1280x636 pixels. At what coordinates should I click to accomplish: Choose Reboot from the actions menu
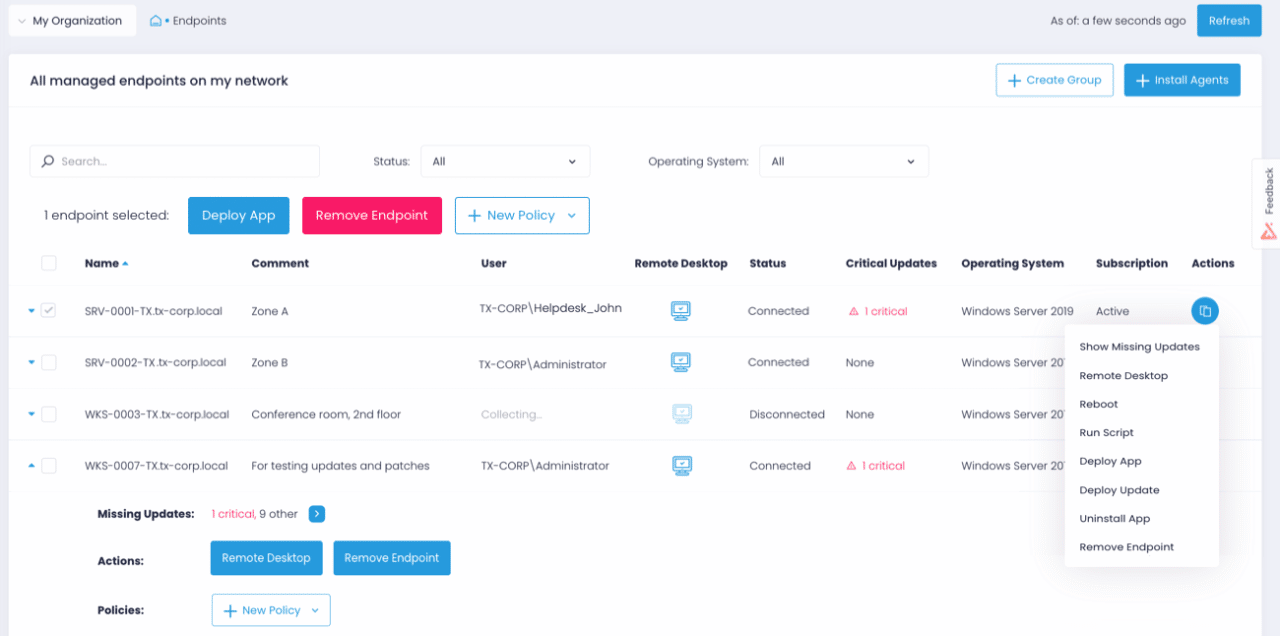point(1097,404)
